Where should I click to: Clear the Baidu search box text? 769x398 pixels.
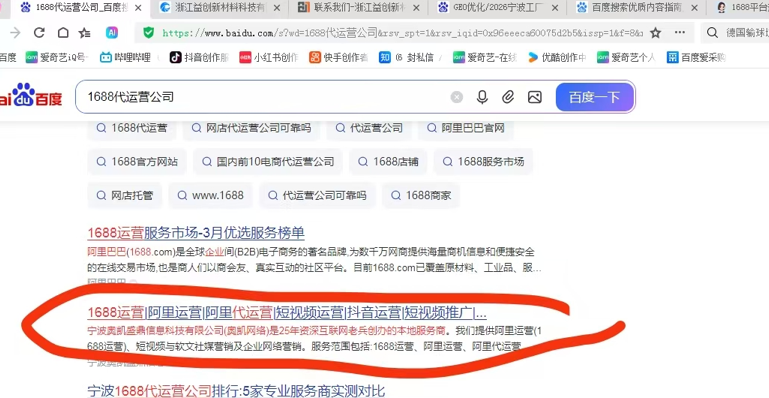457,97
